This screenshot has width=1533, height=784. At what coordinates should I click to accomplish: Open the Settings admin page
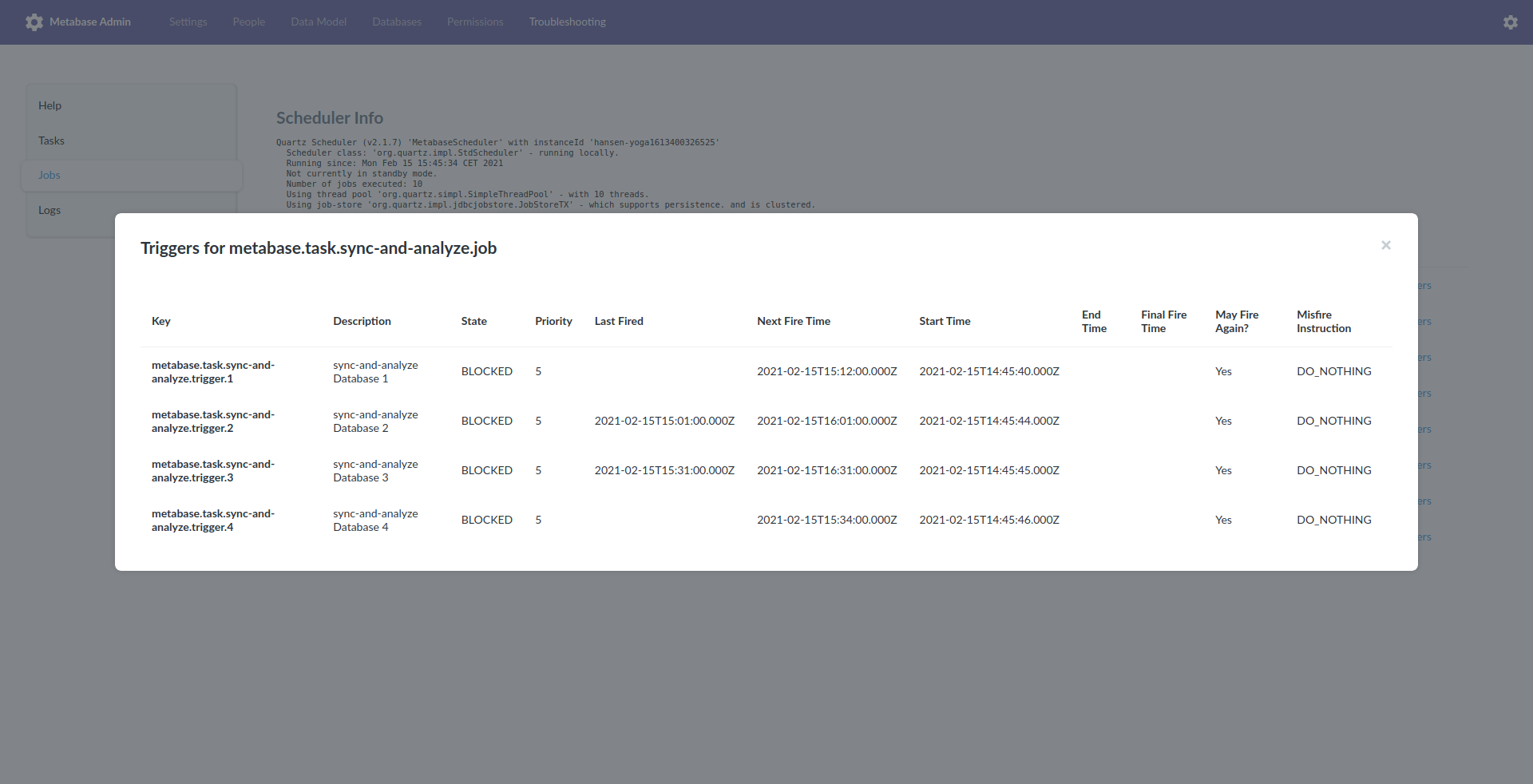188,22
